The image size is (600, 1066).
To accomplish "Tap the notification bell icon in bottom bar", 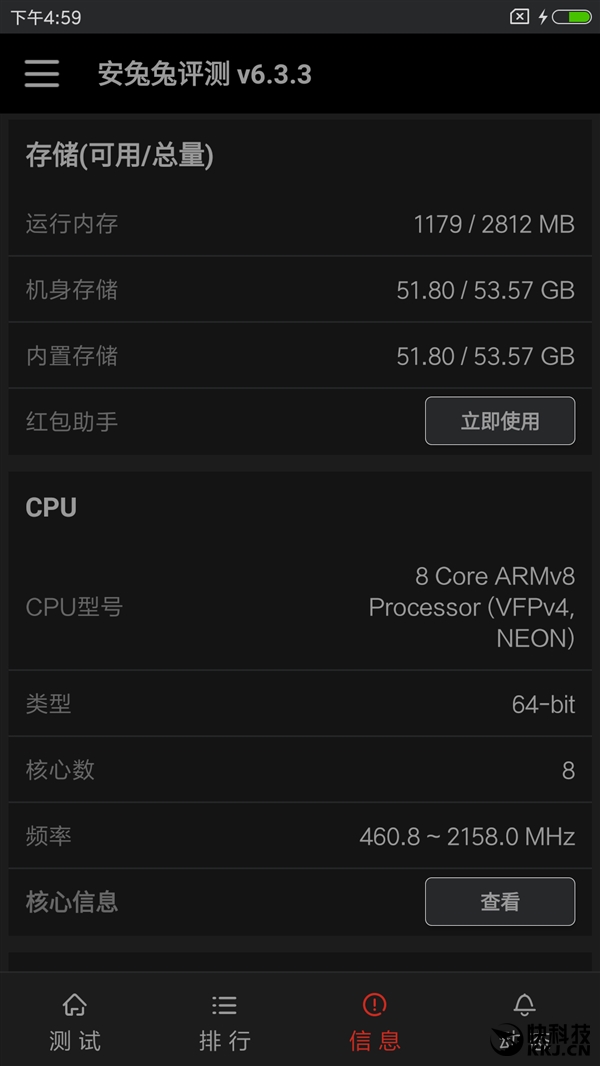I will click(x=524, y=1005).
